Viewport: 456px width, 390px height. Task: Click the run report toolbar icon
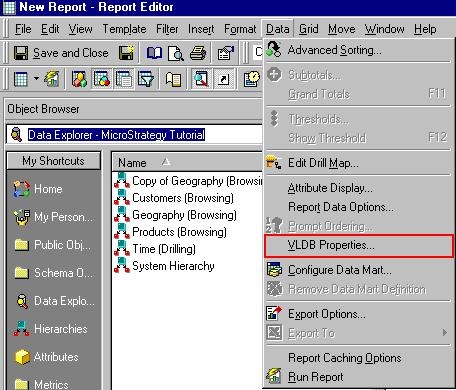point(52,79)
